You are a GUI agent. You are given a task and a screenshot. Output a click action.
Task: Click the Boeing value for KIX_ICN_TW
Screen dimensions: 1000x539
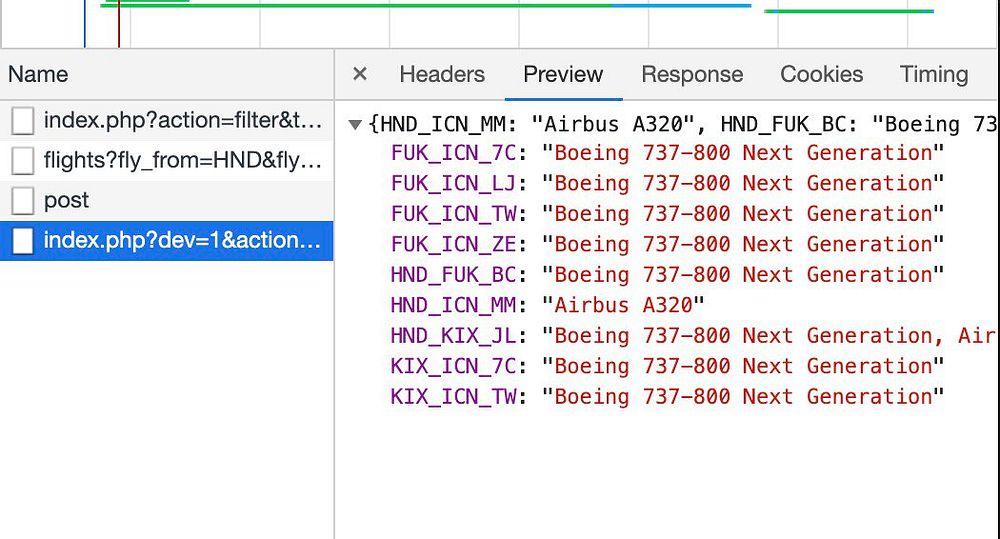742,397
